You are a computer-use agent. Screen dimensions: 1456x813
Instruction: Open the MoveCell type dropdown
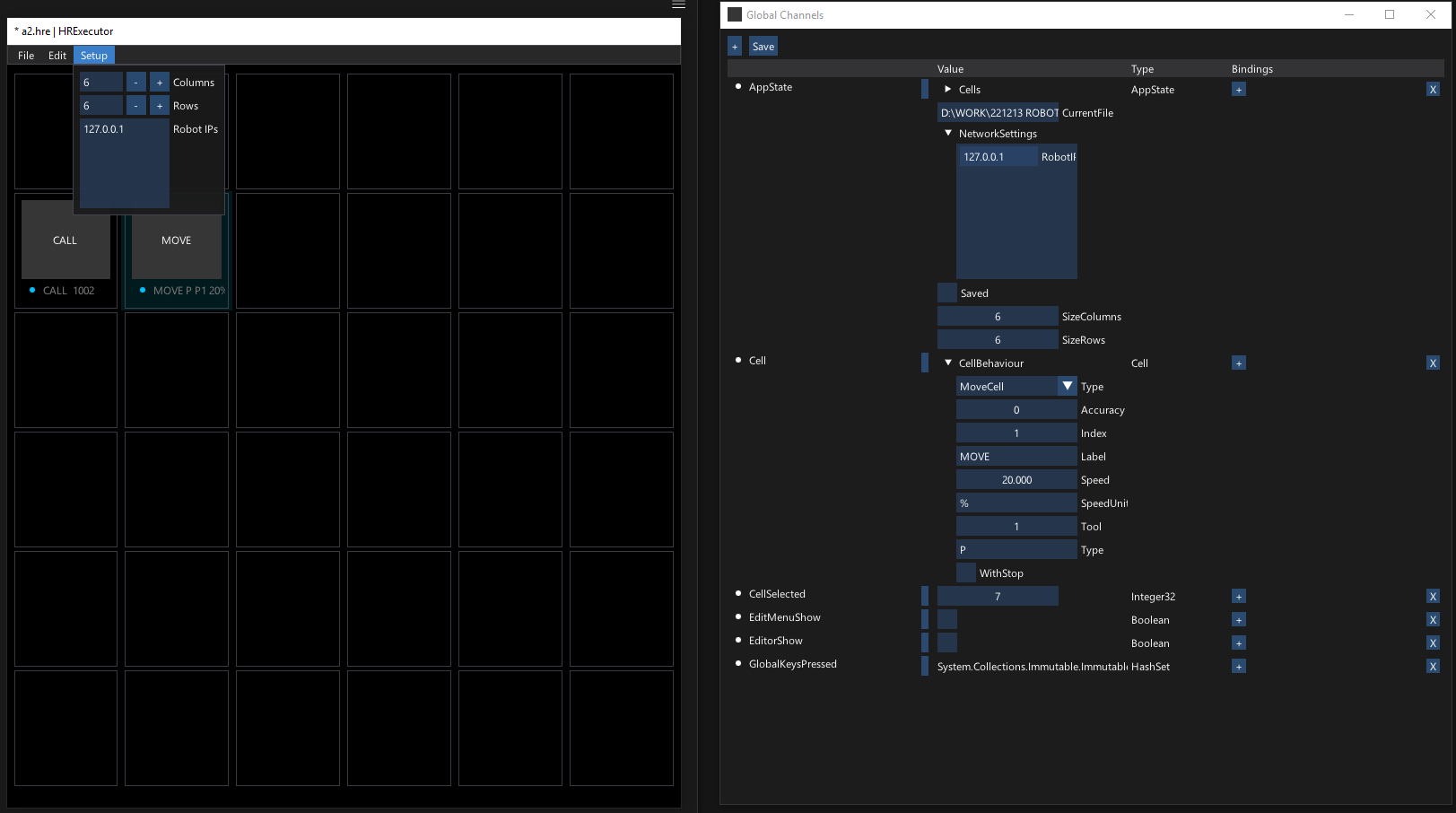point(1068,386)
